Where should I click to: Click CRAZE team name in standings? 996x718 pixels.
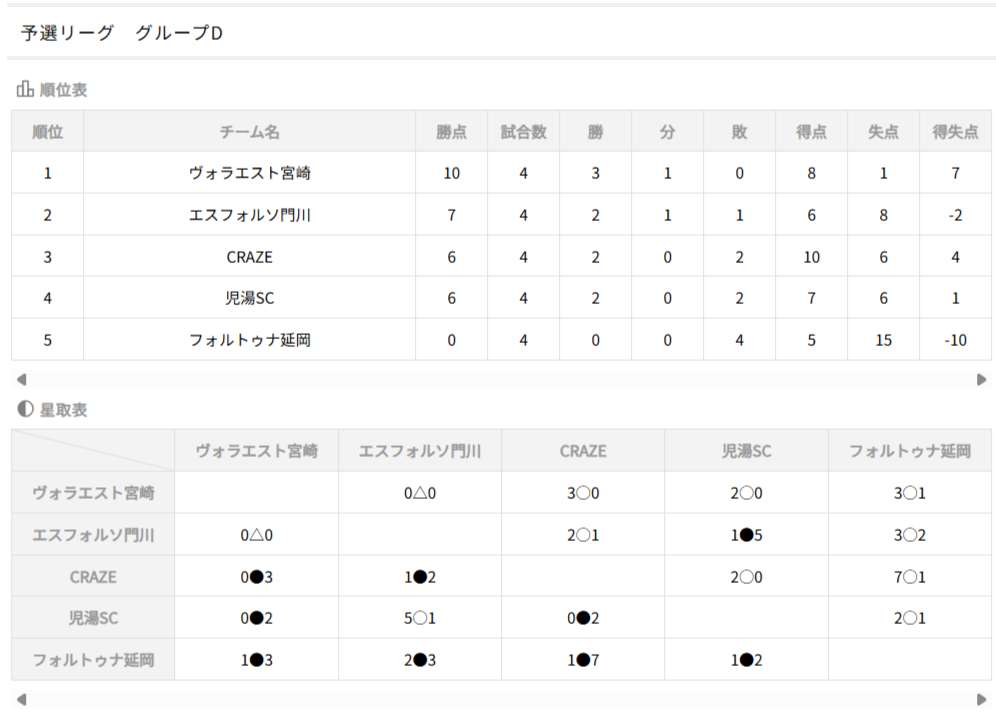tap(249, 257)
